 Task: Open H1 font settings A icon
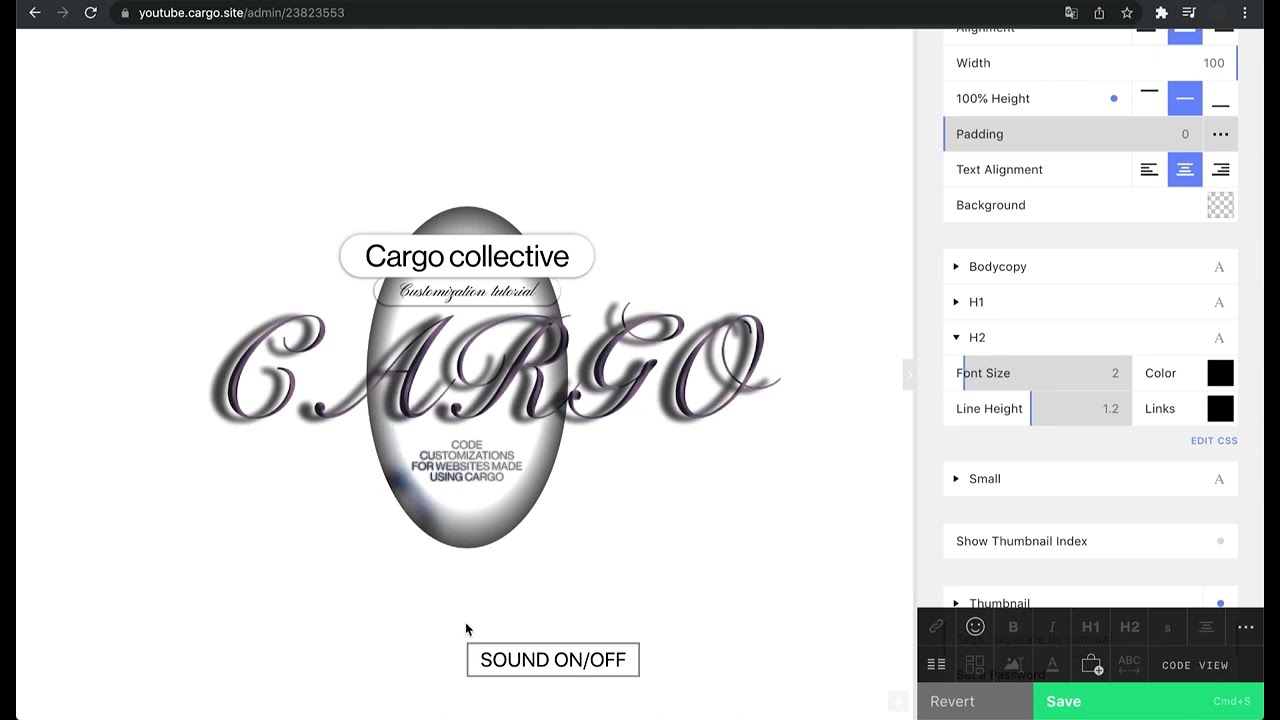1219,302
